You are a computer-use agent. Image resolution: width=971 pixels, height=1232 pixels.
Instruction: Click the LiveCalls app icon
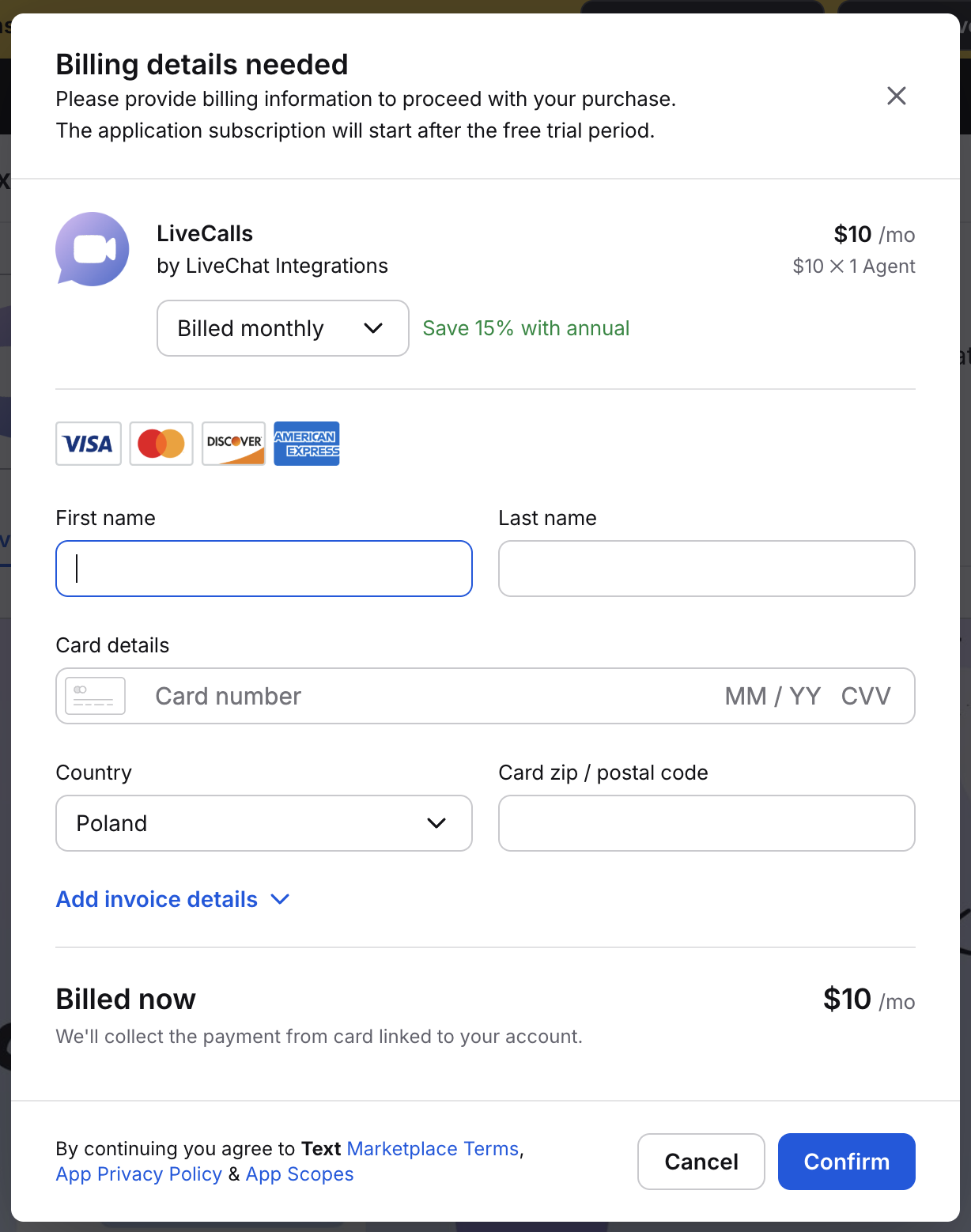[93, 249]
